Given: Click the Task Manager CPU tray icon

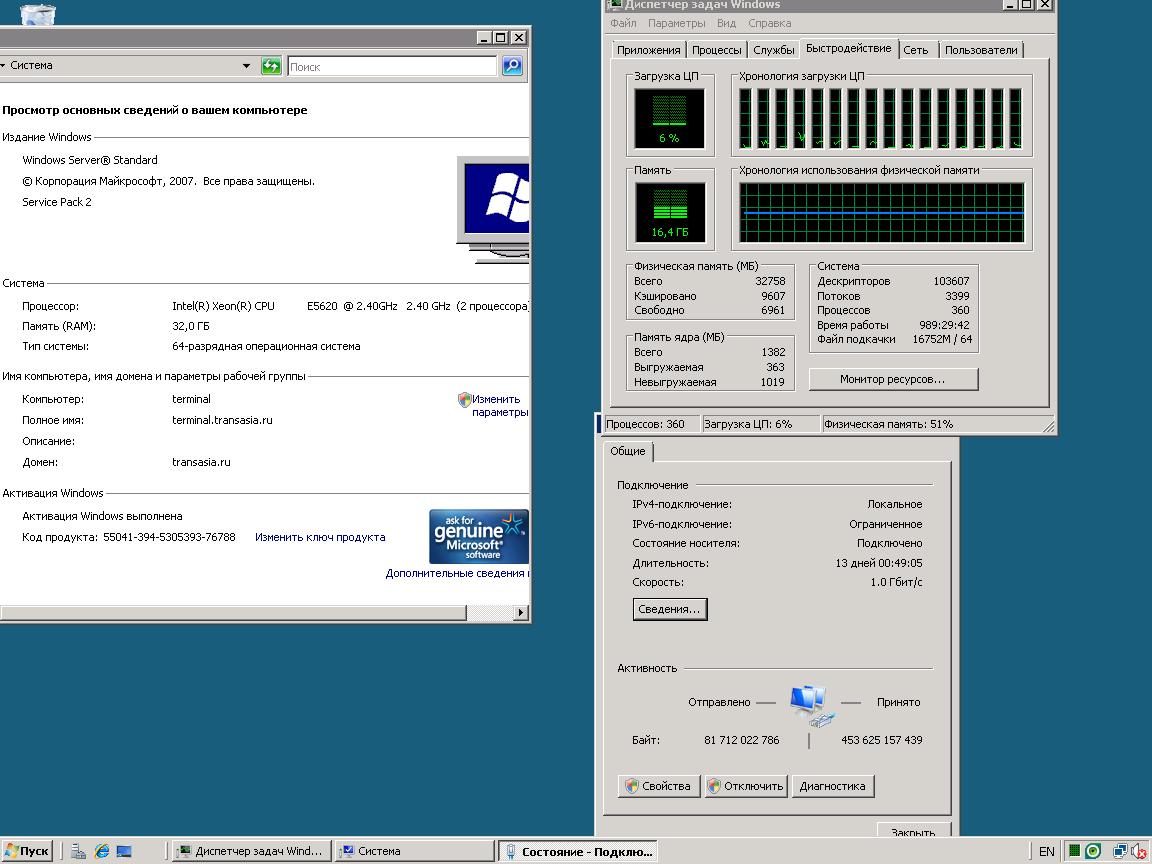Looking at the screenshot, I should coord(1074,851).
